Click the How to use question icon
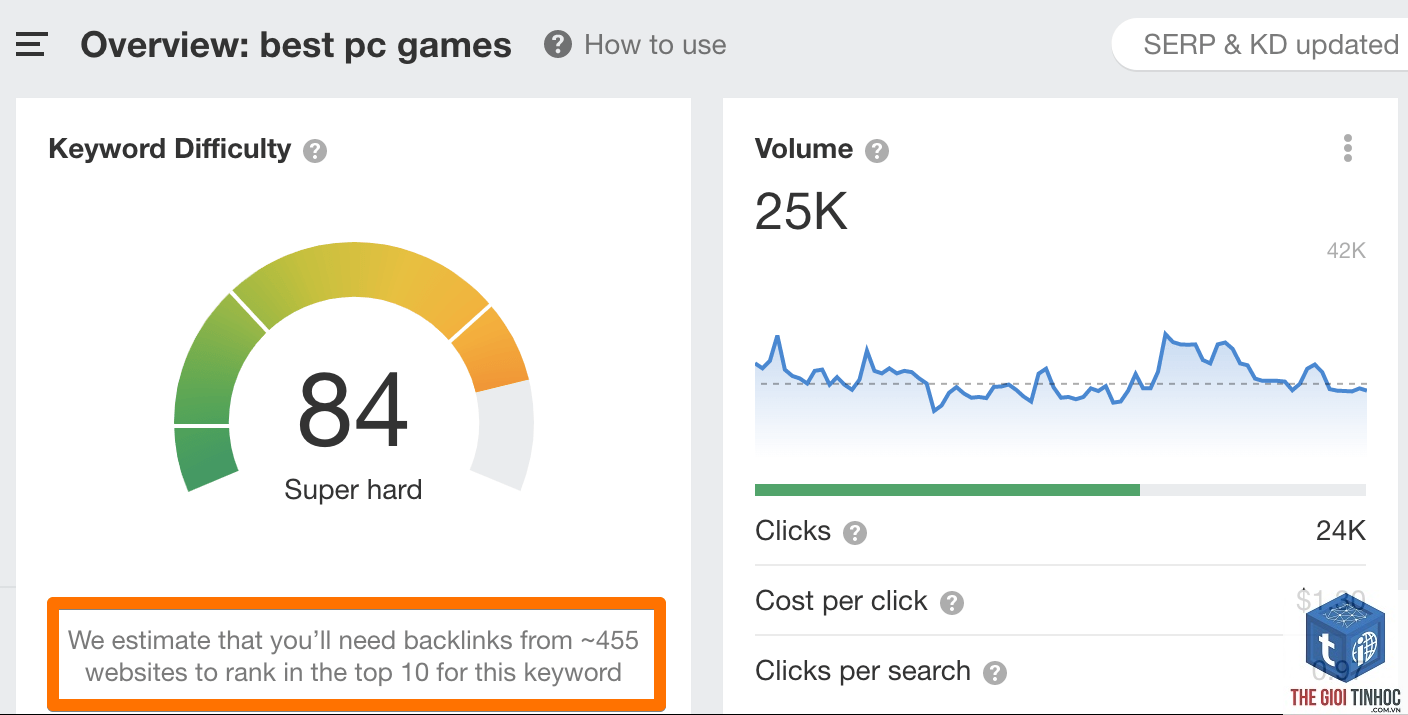Viewport: 1408px width, 715px height. 558,45
